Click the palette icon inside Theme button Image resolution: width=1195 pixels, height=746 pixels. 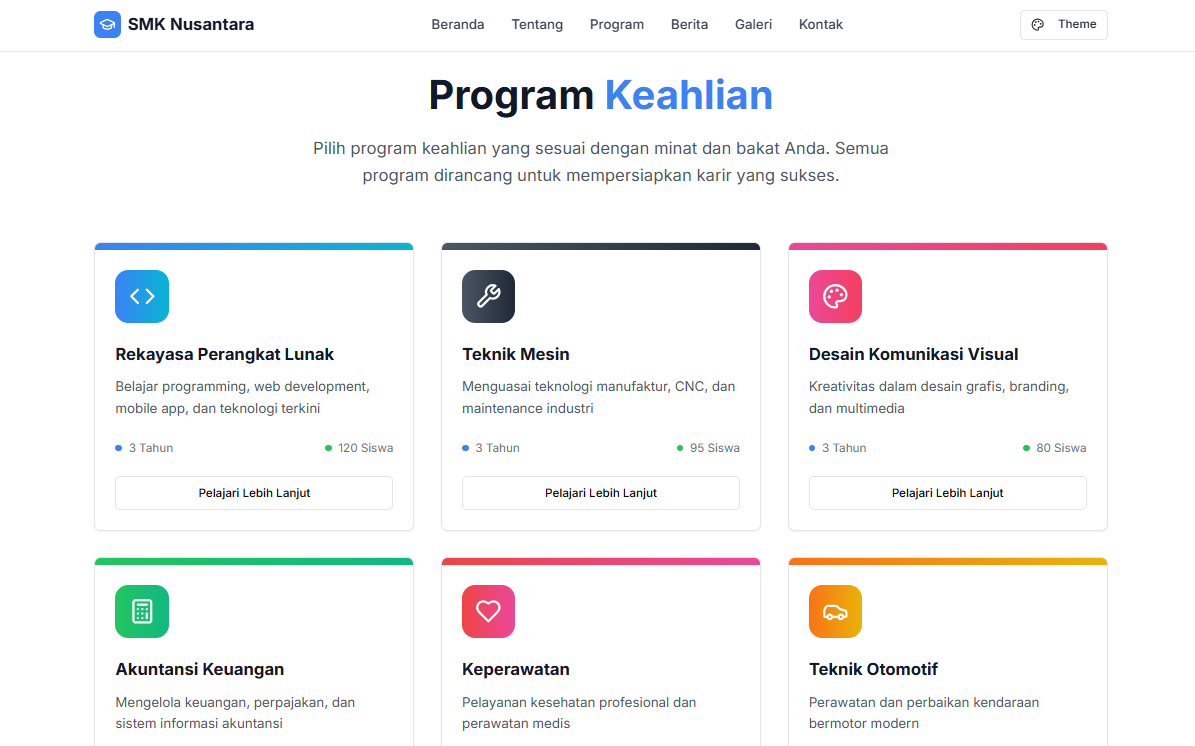click(x=1038, y=25)
